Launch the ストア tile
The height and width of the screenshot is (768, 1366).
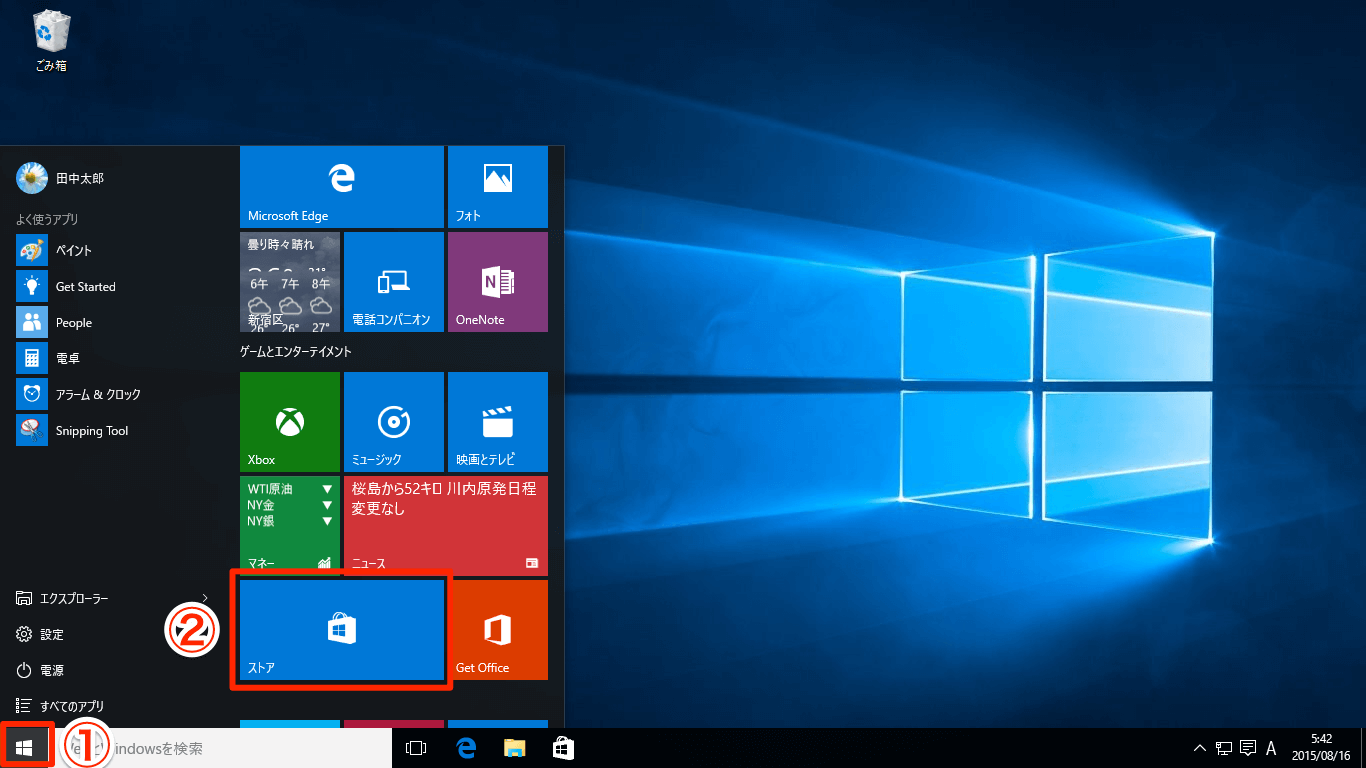342,630
